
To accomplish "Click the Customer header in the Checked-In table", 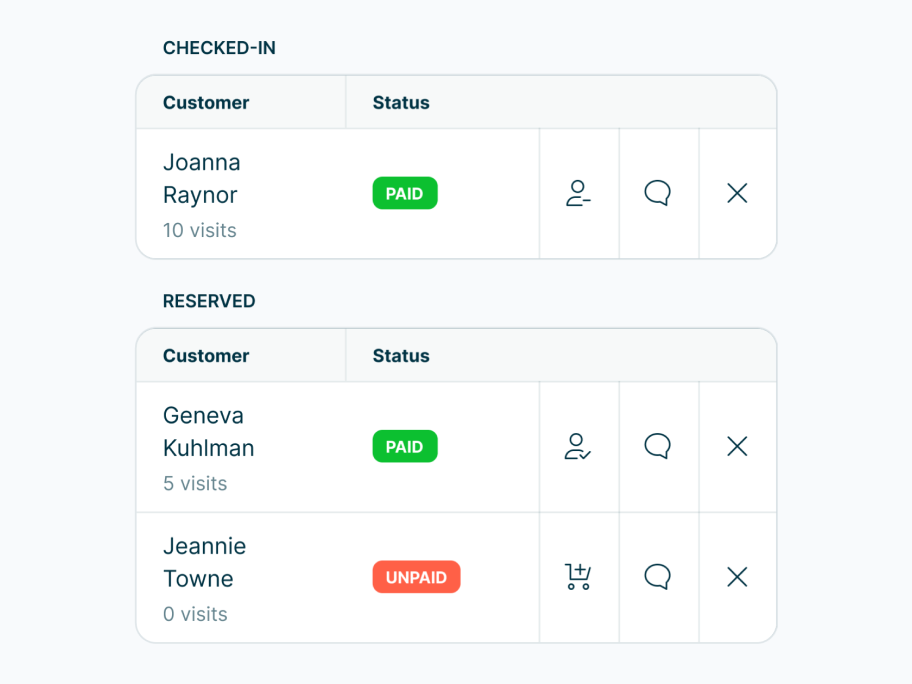I will pos(206,103).
